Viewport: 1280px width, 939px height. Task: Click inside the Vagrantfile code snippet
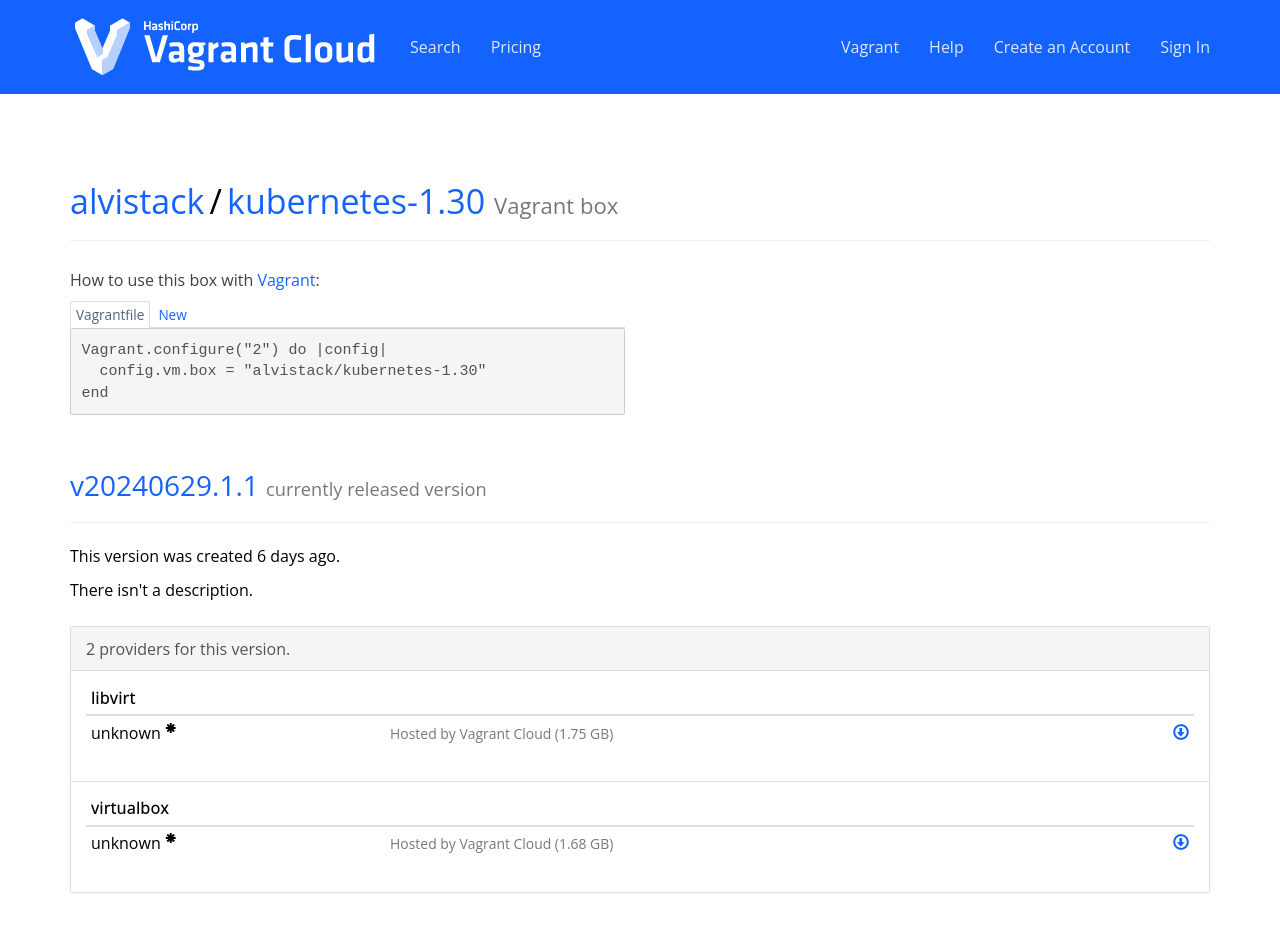pyautogui.click(x=347, y=371)
